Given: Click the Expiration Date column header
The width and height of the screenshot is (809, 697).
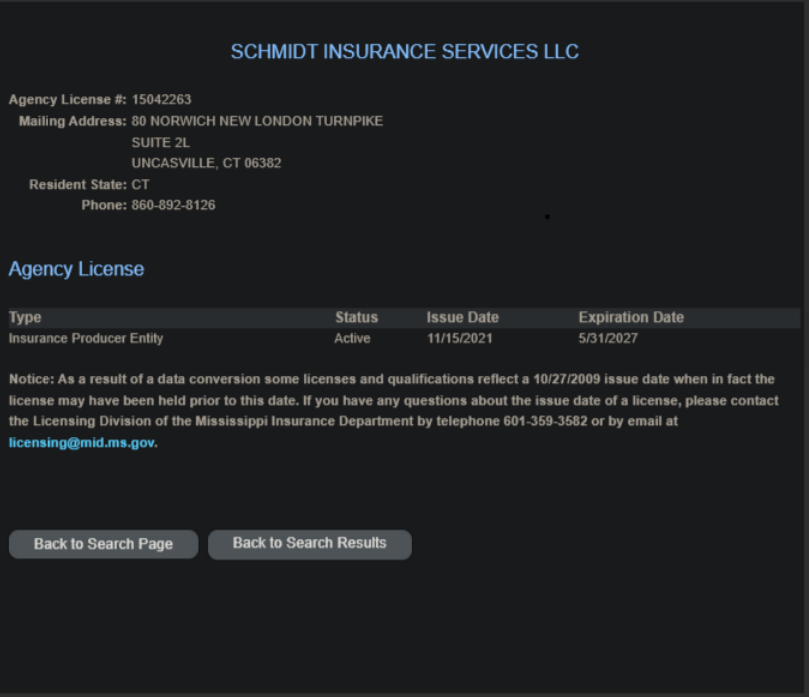Looking at the screenshot, I should pos(631,317).
